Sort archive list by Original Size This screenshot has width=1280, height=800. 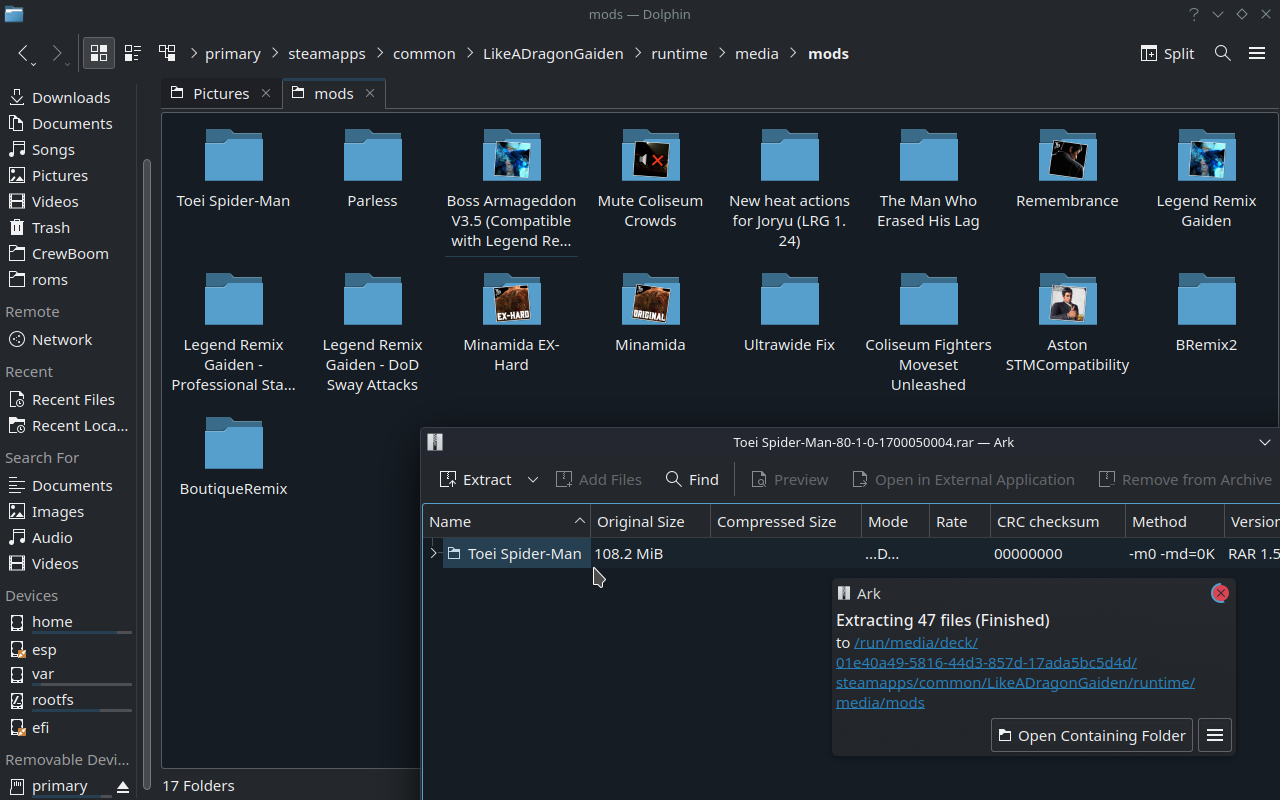(x=650, y=522)
